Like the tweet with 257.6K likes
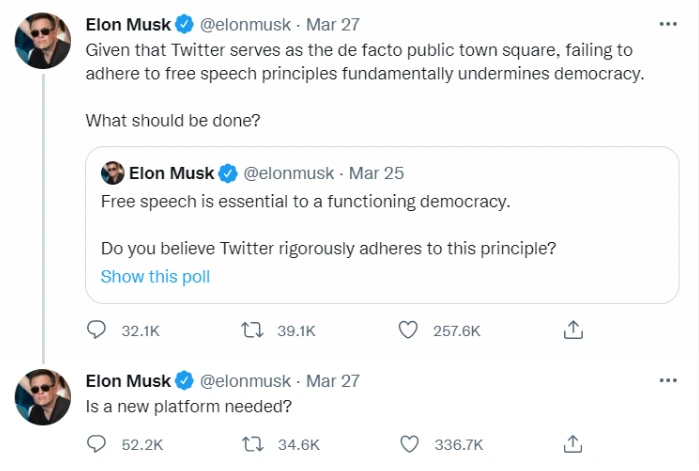This screenshot has width=699, height=471. [408, 329]
